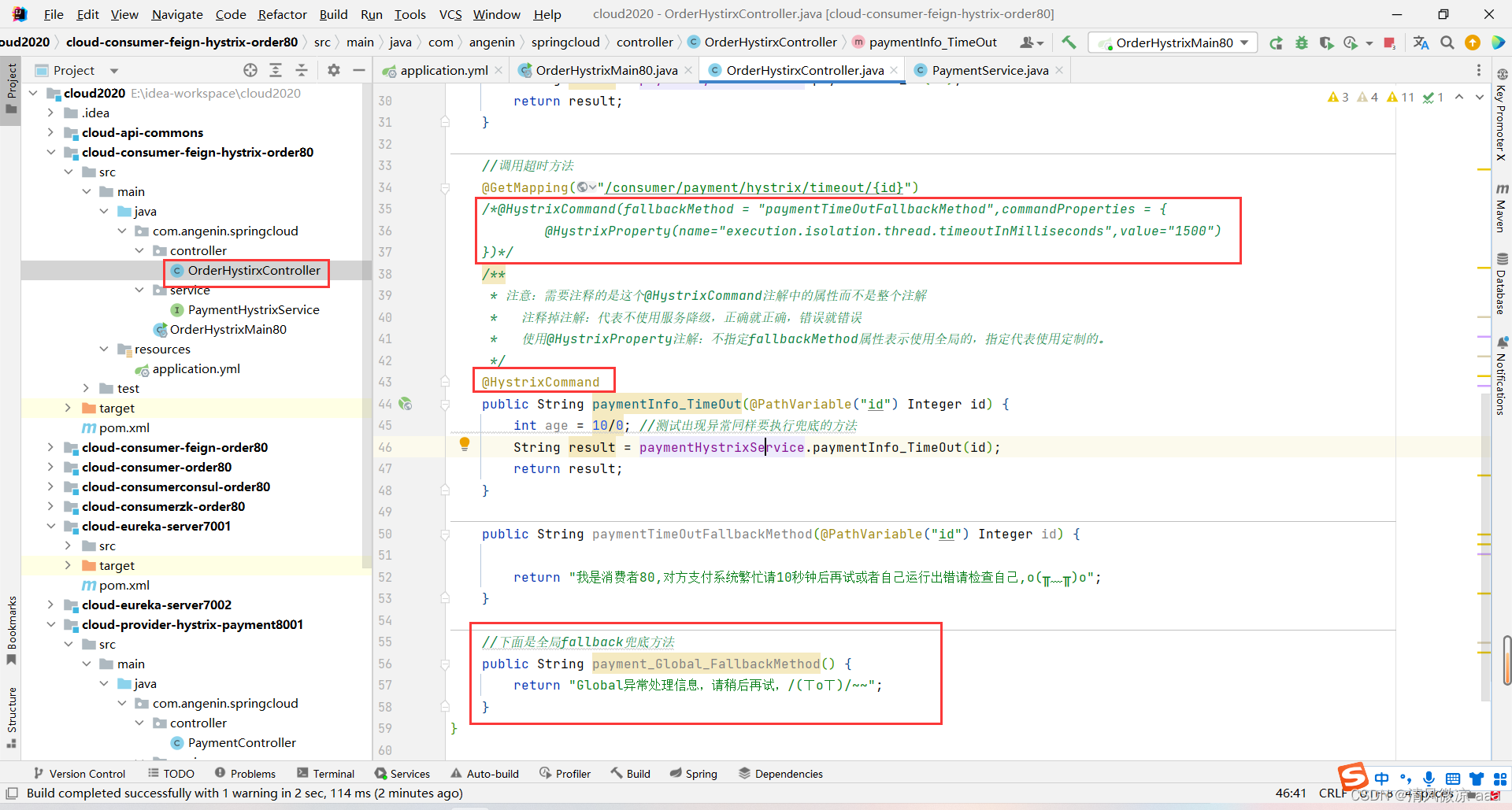This screenshot has width=1512, height=810.
Task: Open the VCS menu
Action: pyautogui.click(x=450, y=14)
